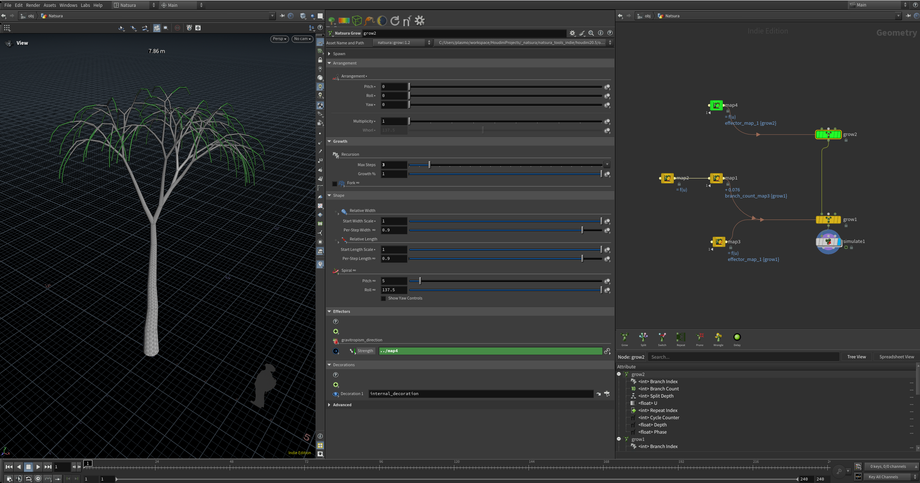Click the Tree View button
920x483 pixels.
point(856,357)
